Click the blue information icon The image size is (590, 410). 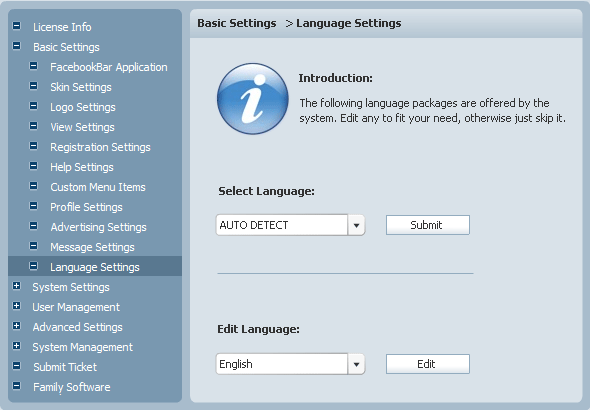[x=253, y=99]
